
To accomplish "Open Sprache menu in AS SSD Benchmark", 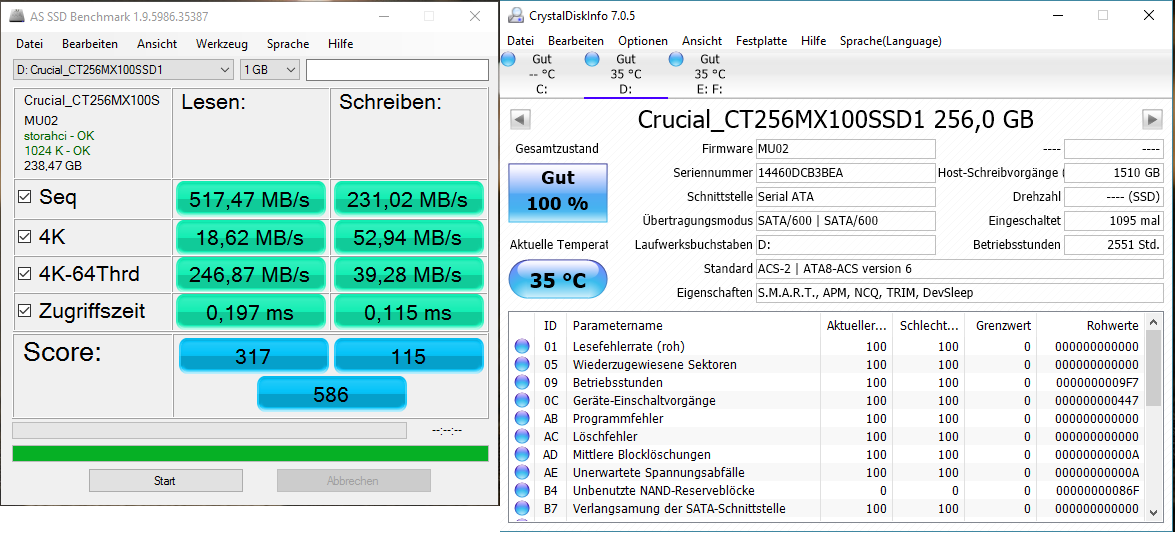I will (x=288, y=43).
